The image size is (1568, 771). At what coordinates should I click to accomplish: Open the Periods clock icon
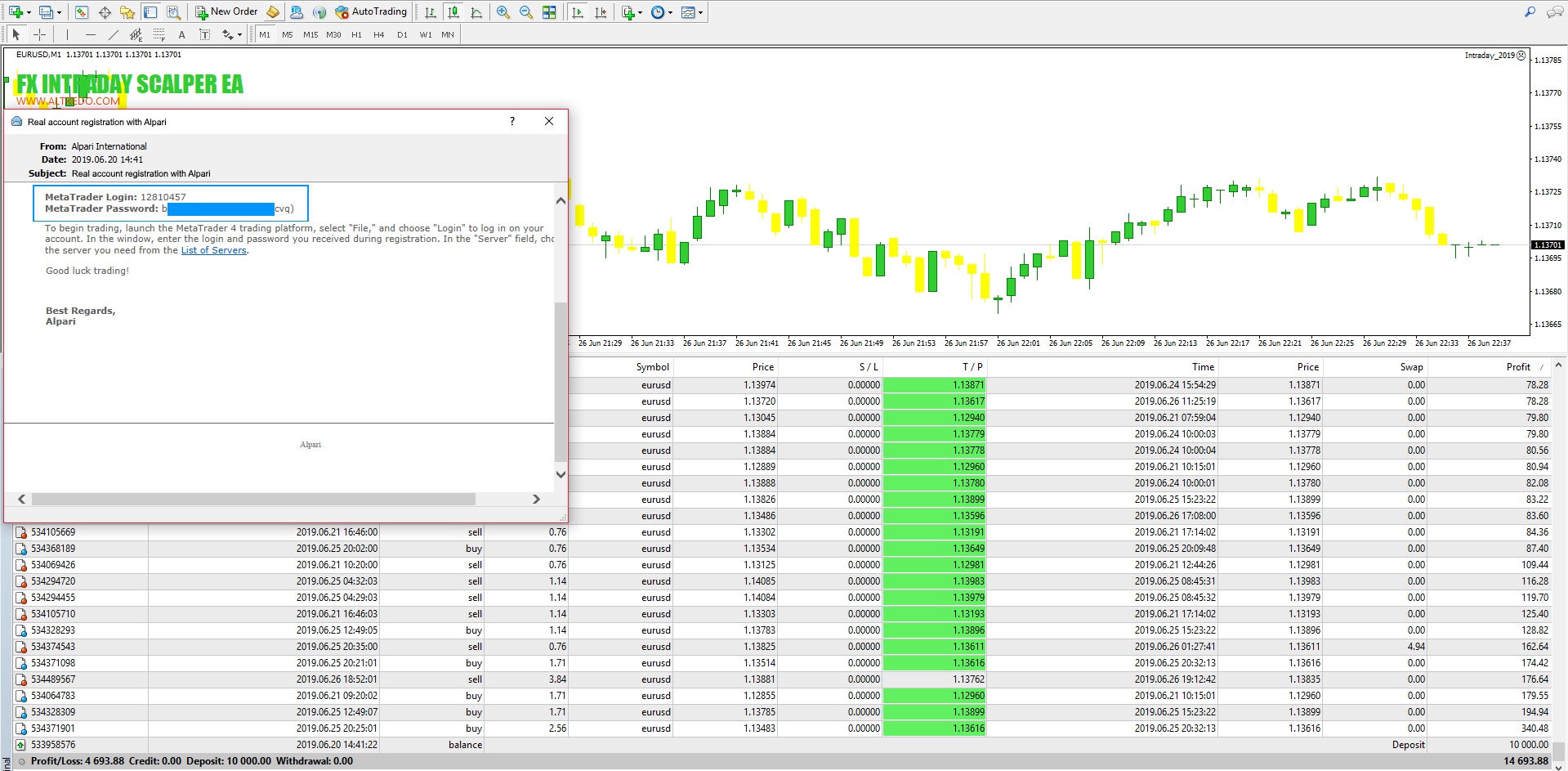pyautogui.click(x=658, y=12)
